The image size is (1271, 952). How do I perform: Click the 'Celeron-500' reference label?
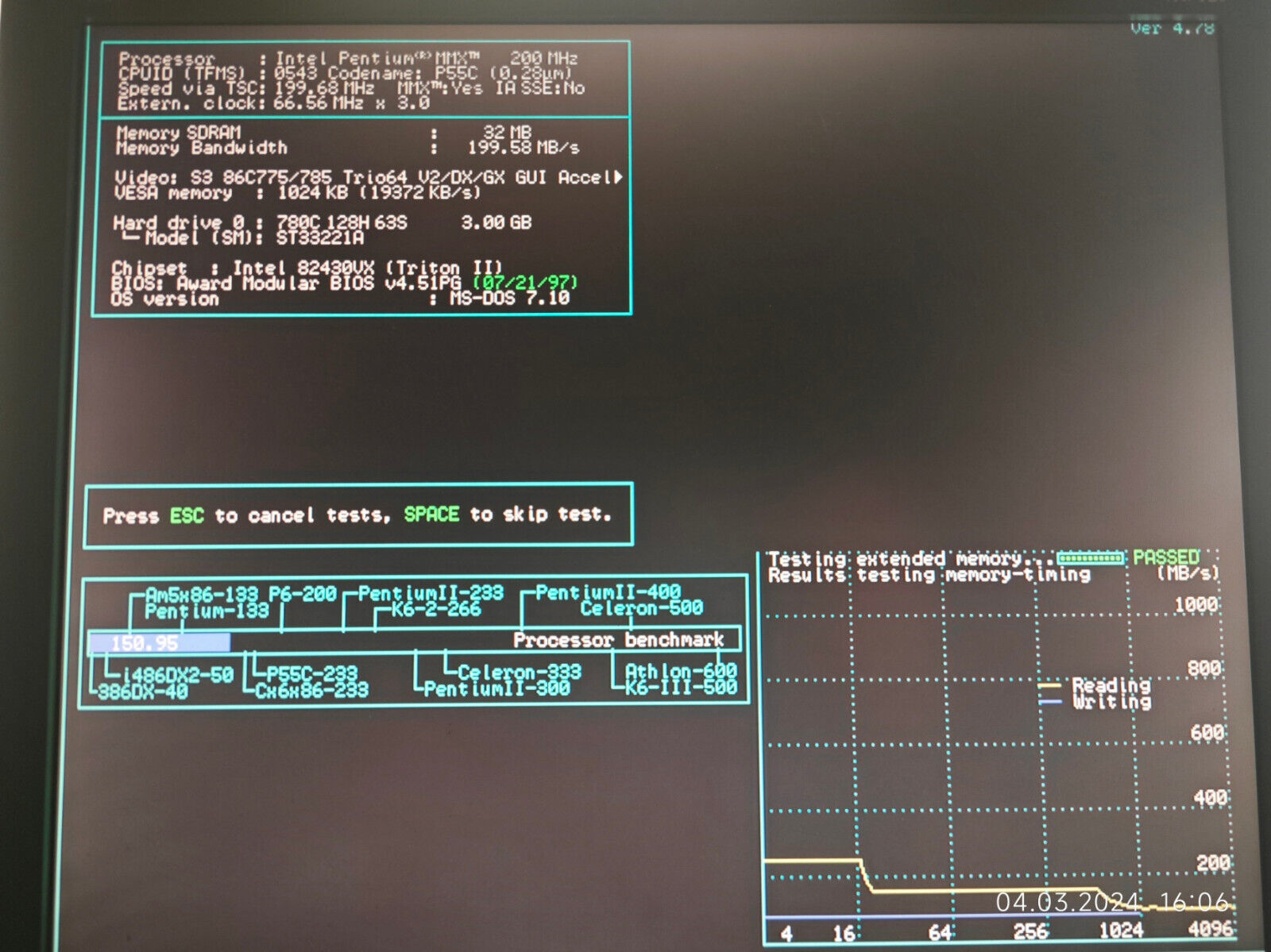[642, 608]
